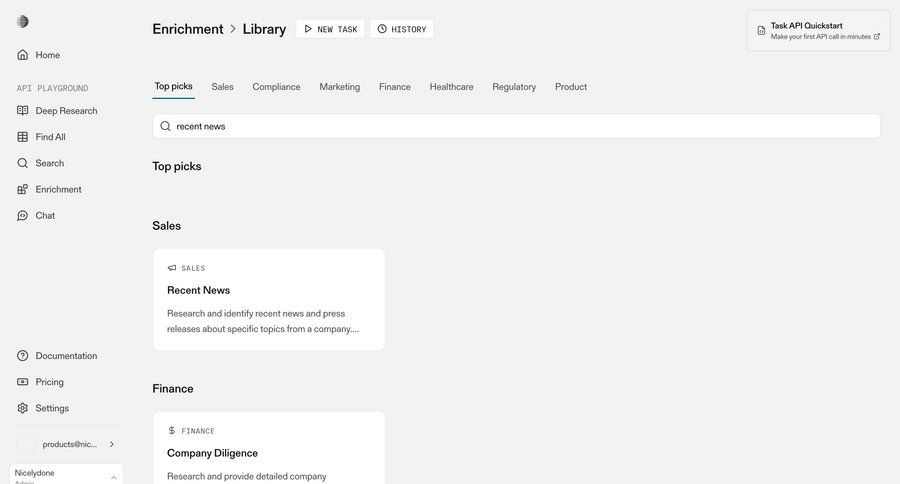The width and height of the screenshot is (900, 484).
Task: Navigate to Home in sidebar
Action: click(47, 55)
